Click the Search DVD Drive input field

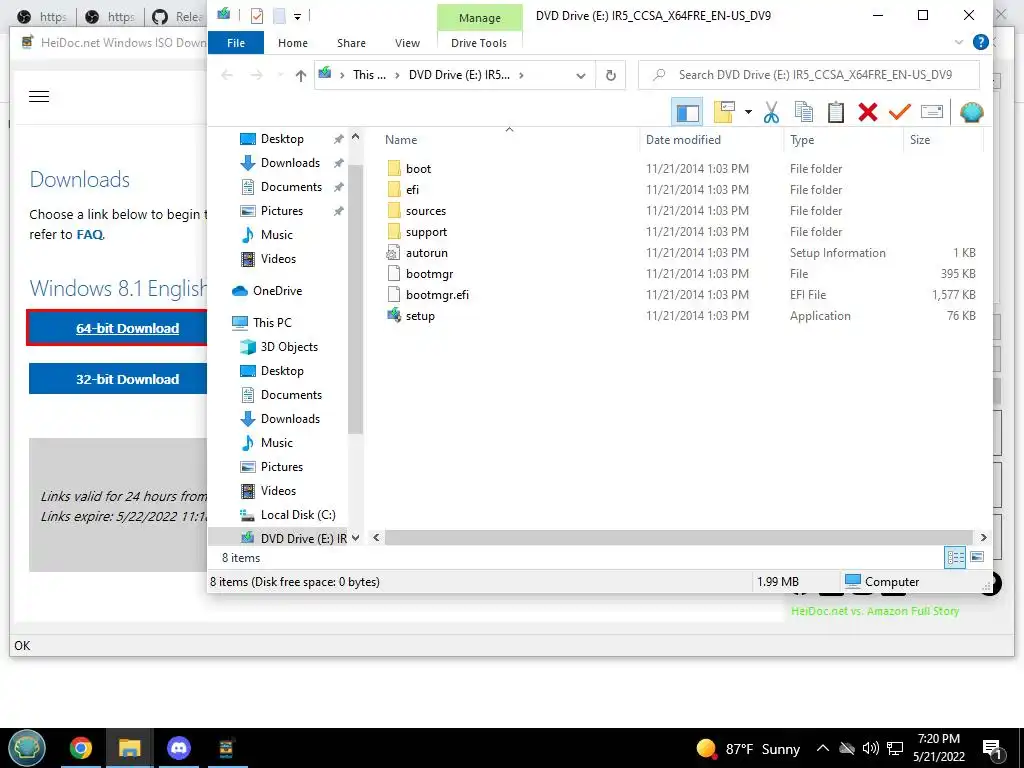[x=808, y=75]
